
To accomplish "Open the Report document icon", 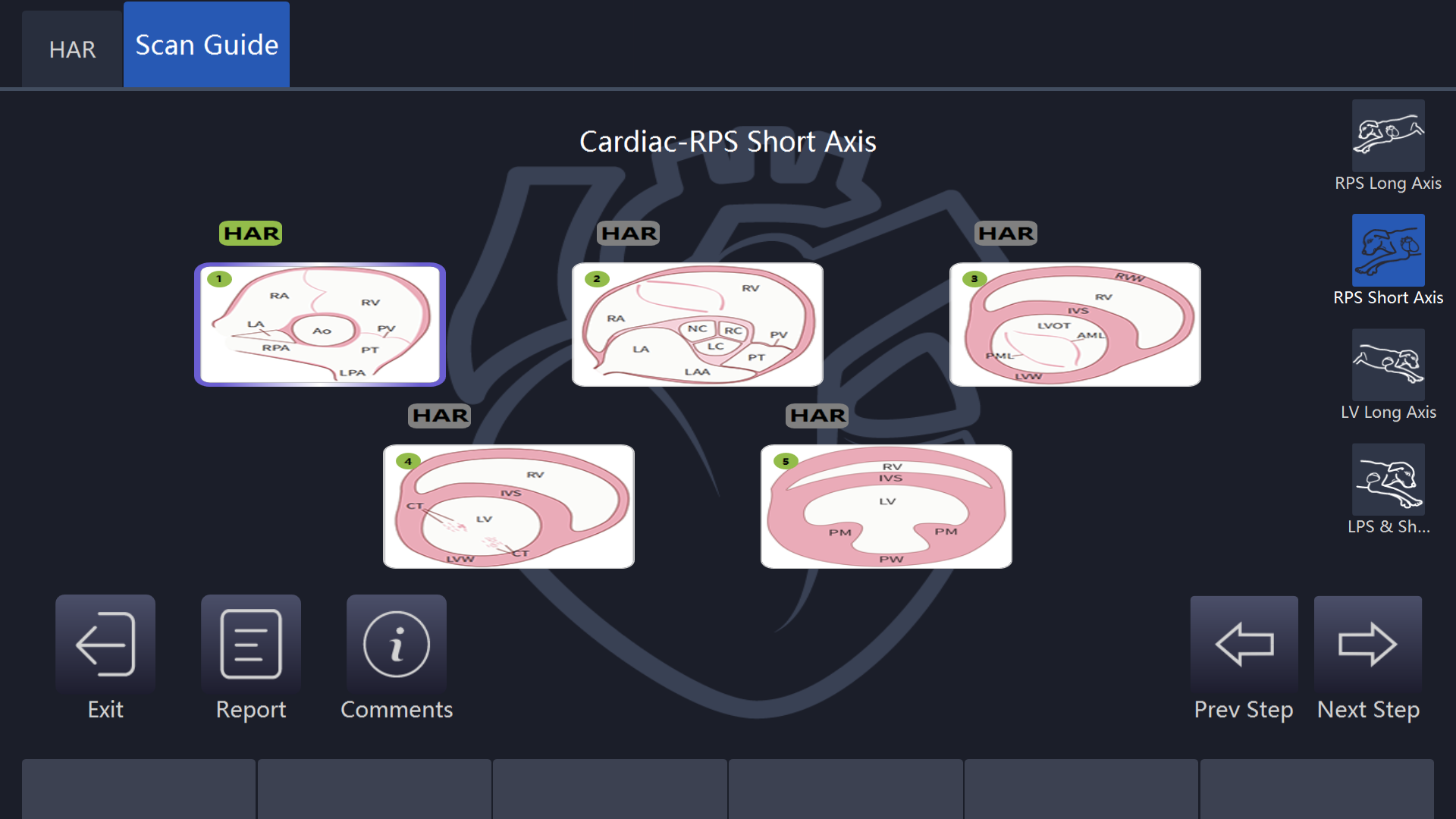I will 251,644.
